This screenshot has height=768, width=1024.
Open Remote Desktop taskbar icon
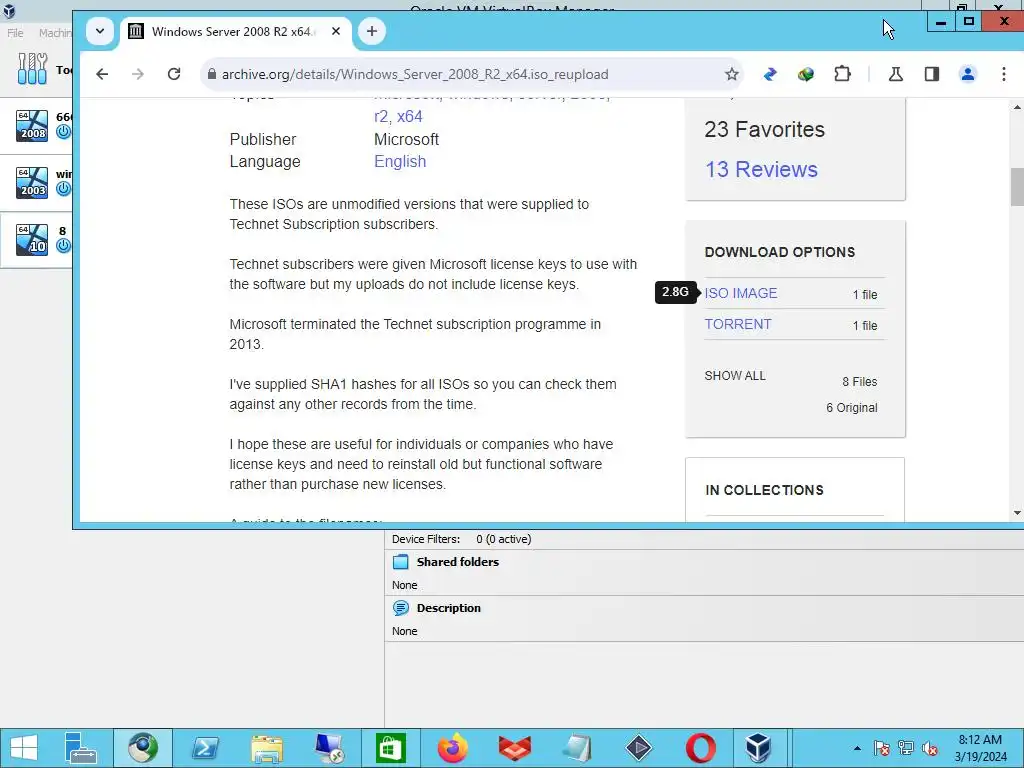click(328, 748)
